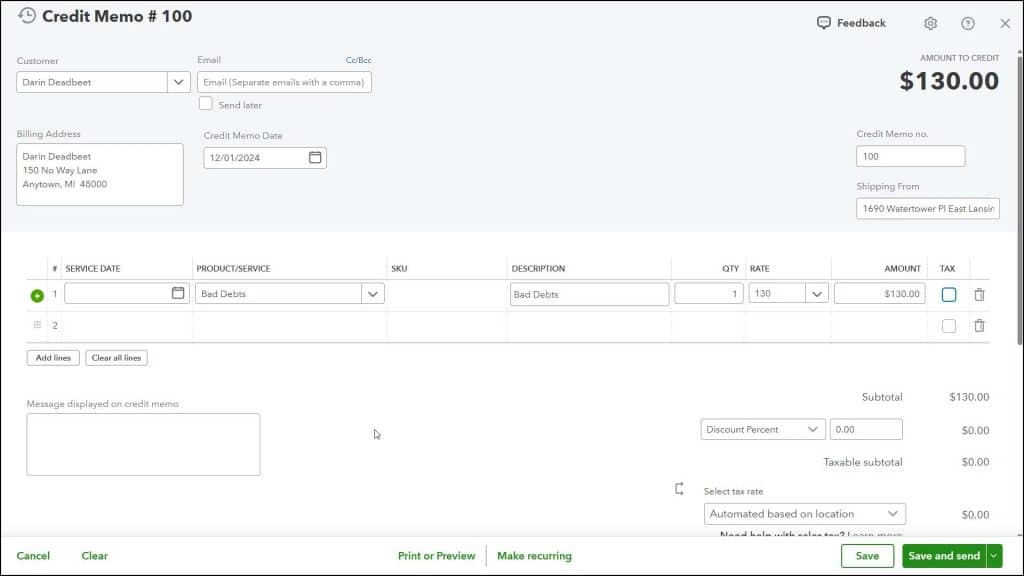Toggle the Send later checkbox

(x=206, y=103)
